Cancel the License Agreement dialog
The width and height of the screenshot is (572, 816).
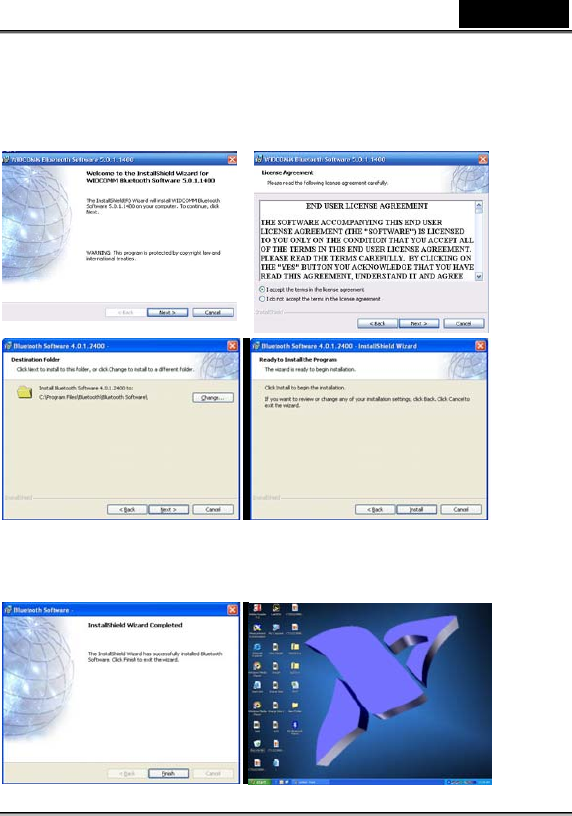point(464,323)
